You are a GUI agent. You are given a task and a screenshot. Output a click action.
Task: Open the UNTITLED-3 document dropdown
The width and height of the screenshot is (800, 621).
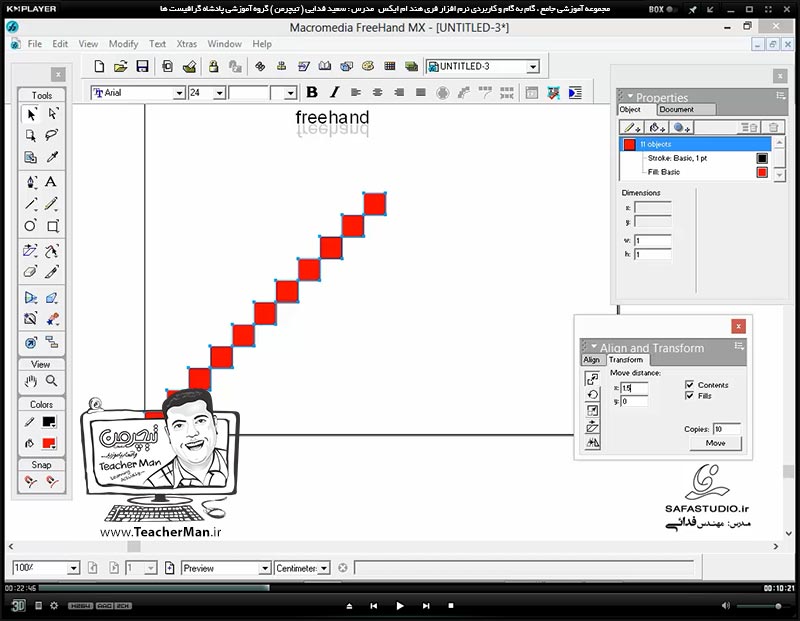(533, 67)
